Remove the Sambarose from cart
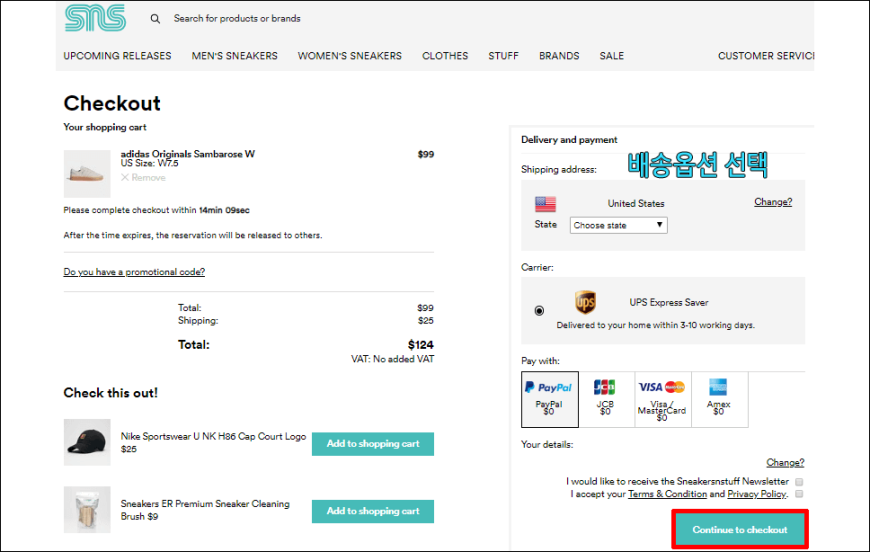870x552 pixels. pyautogui.click(x=143, y=178)
